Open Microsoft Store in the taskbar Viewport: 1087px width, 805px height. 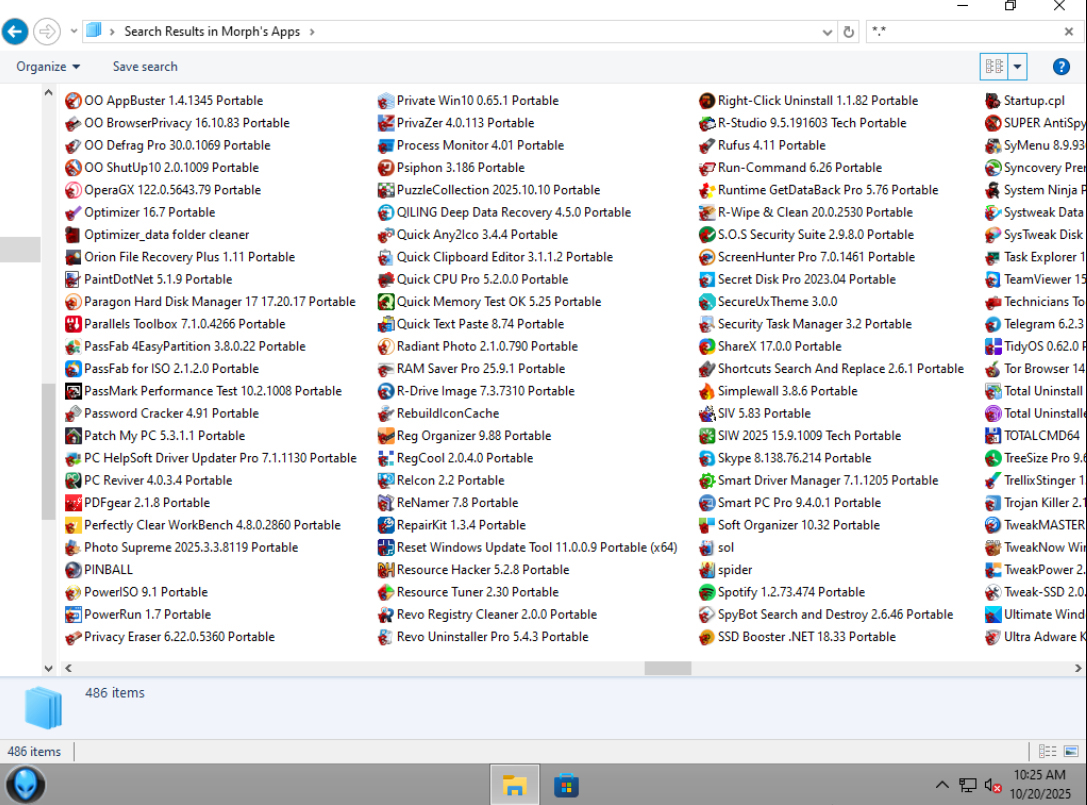tap(566, 785)
